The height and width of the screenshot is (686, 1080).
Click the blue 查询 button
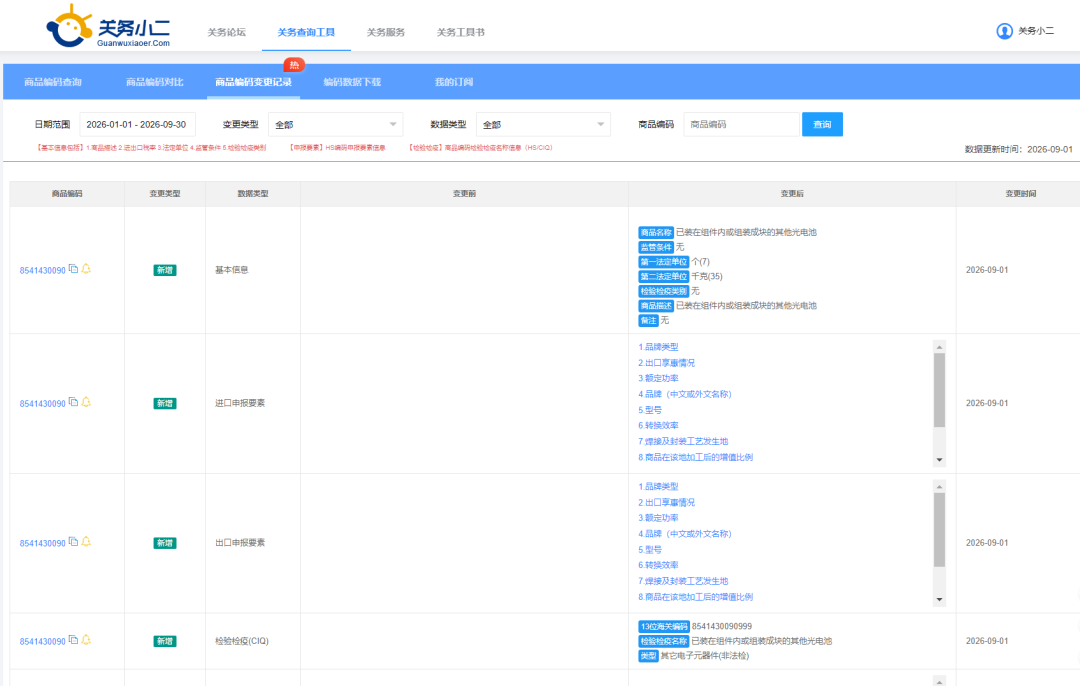[x=822, y=125]
